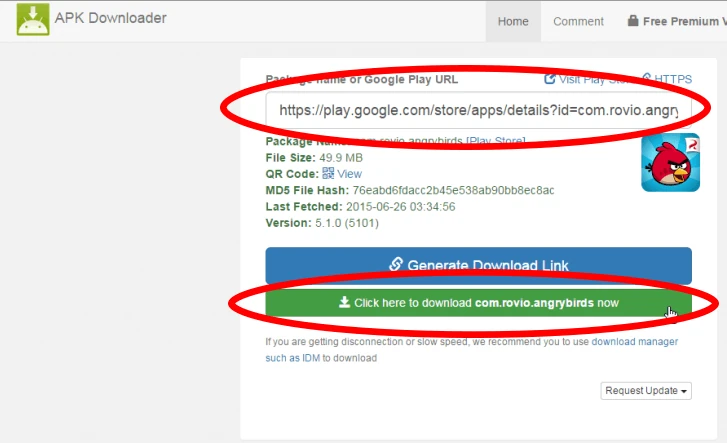Click the Angry Birds app icon thumbnail
The image size is (727, 443).
[x=670, y=162]
